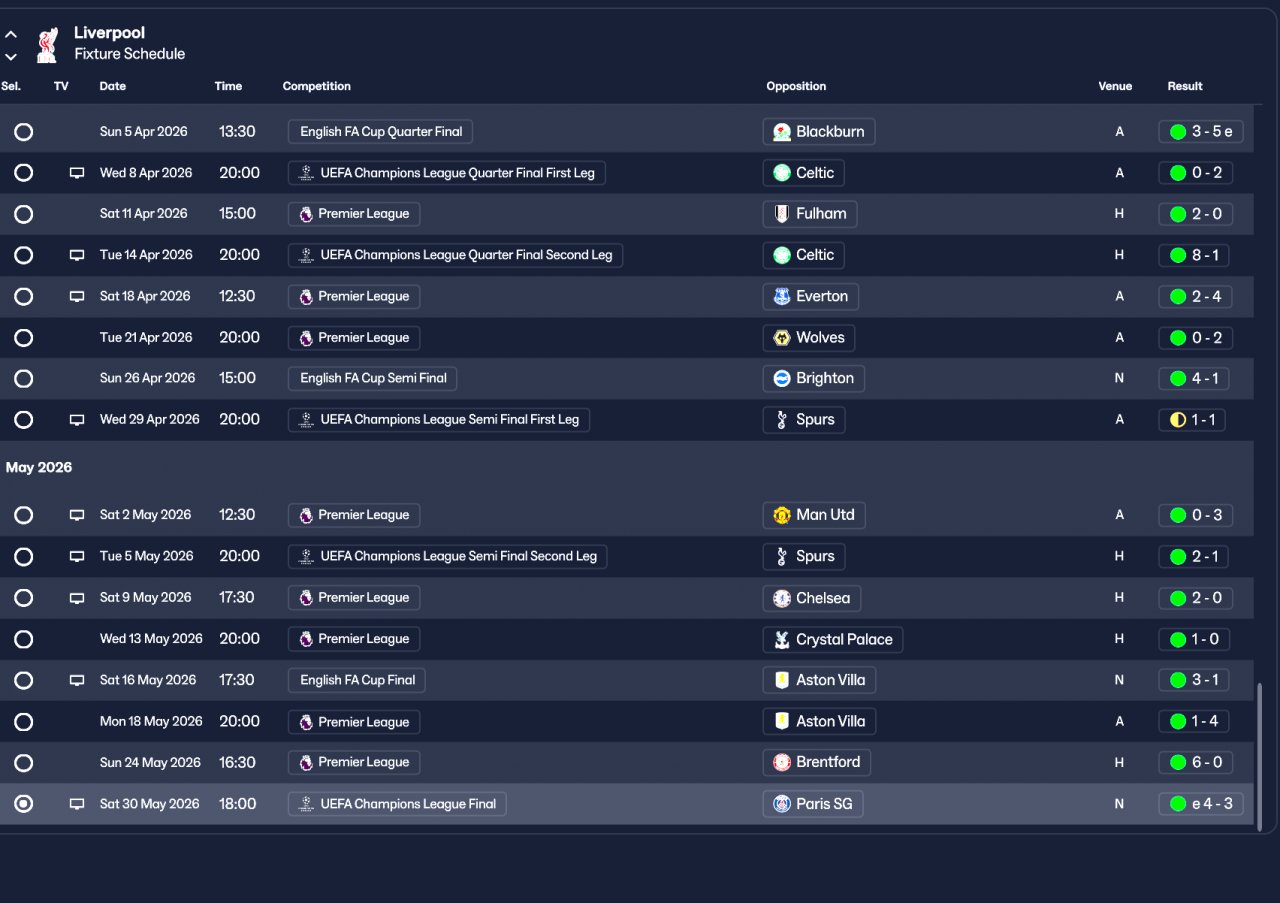Select the radio button for Wed 8 Apr 2026
Viewport: 1280px width, 903px height.
click(24, 173)
